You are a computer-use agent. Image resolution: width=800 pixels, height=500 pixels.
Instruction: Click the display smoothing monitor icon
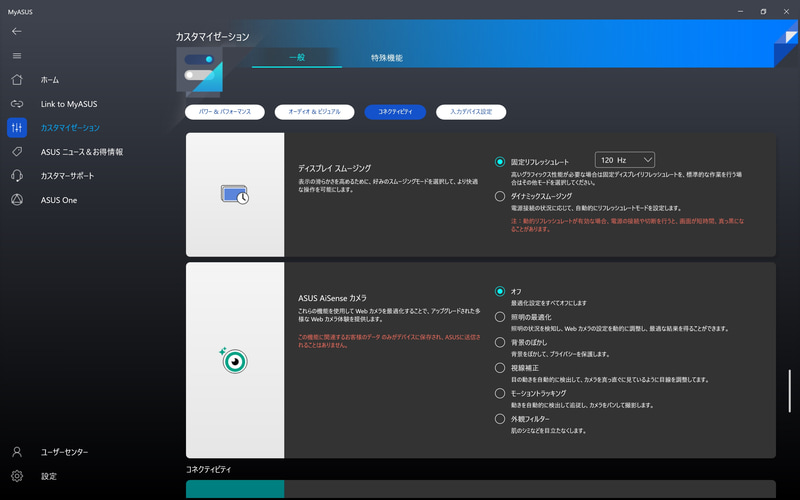[235, 195]
